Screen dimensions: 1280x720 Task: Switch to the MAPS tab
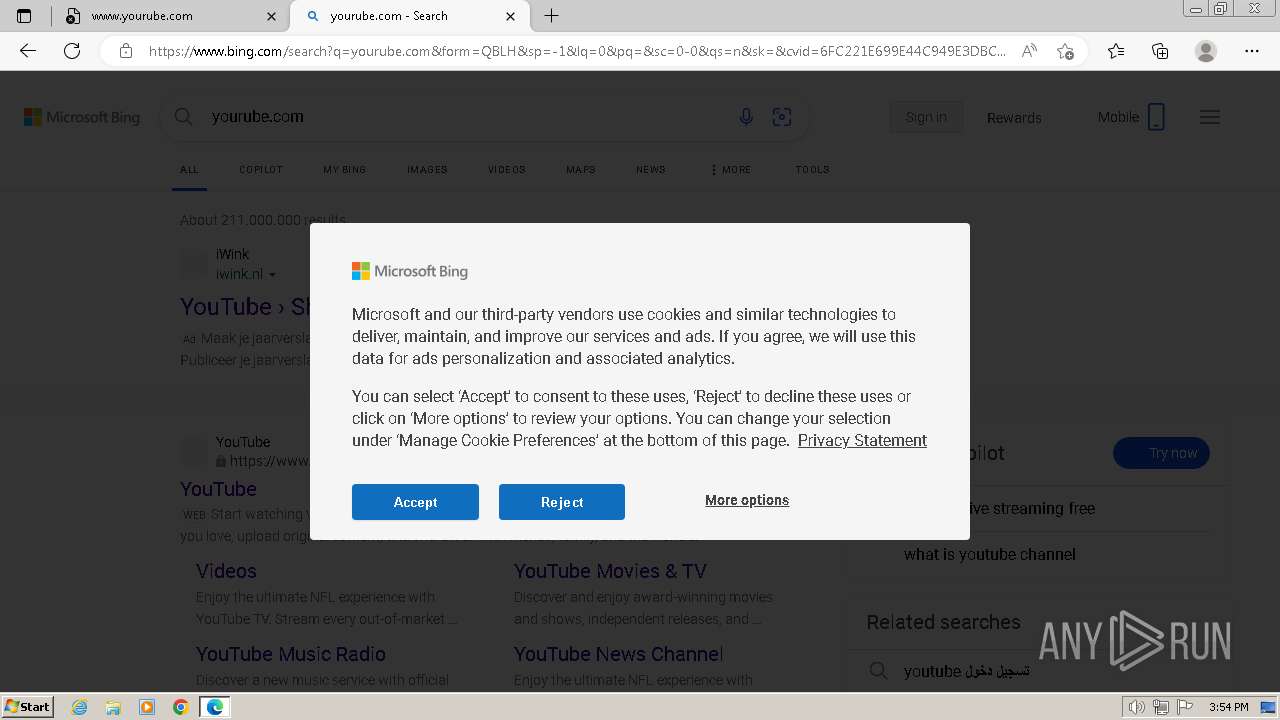(581, 169)
